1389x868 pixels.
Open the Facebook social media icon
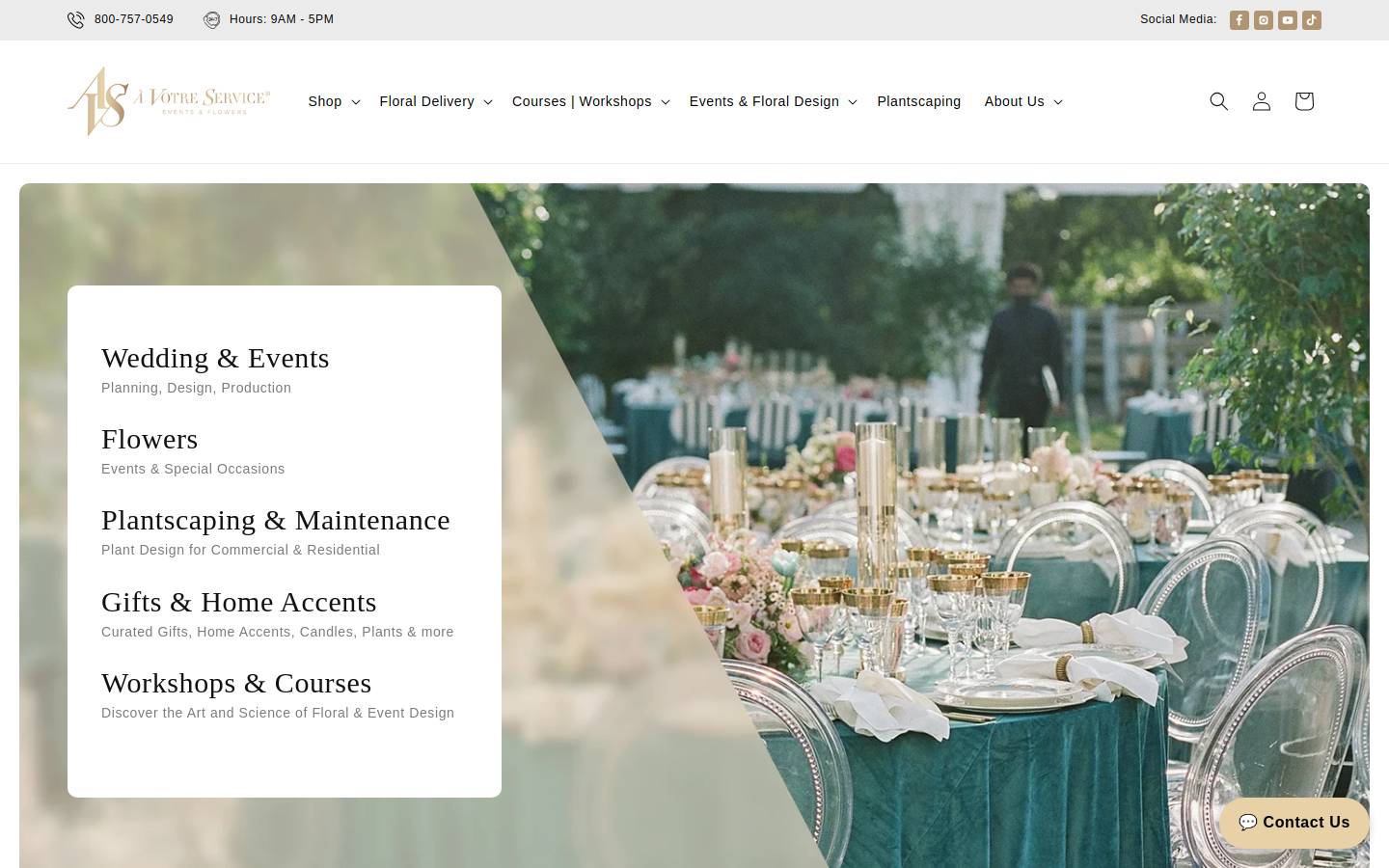coord(1239,19)
